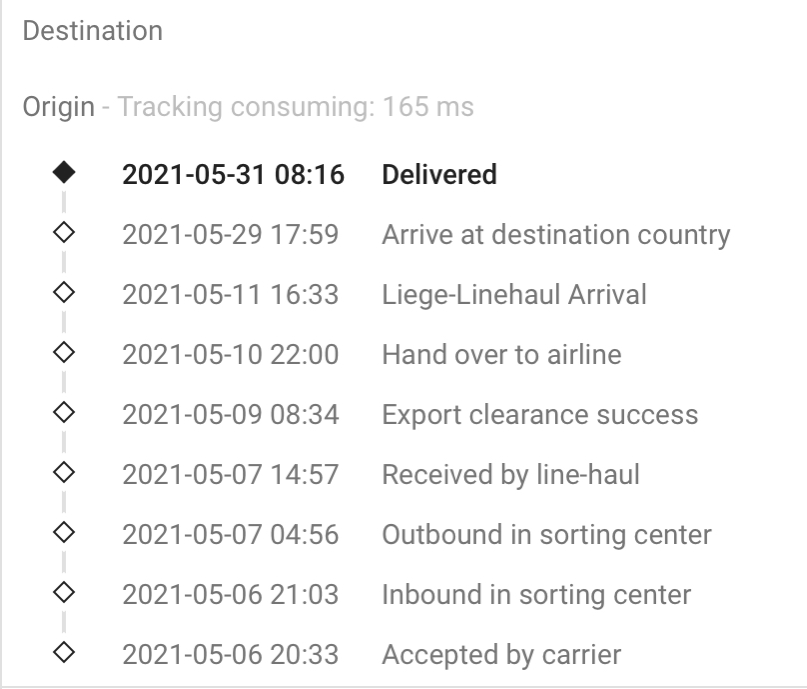Click the filled Delivered diamond marker
Viewport: 807px width, 689px height.
64,174
